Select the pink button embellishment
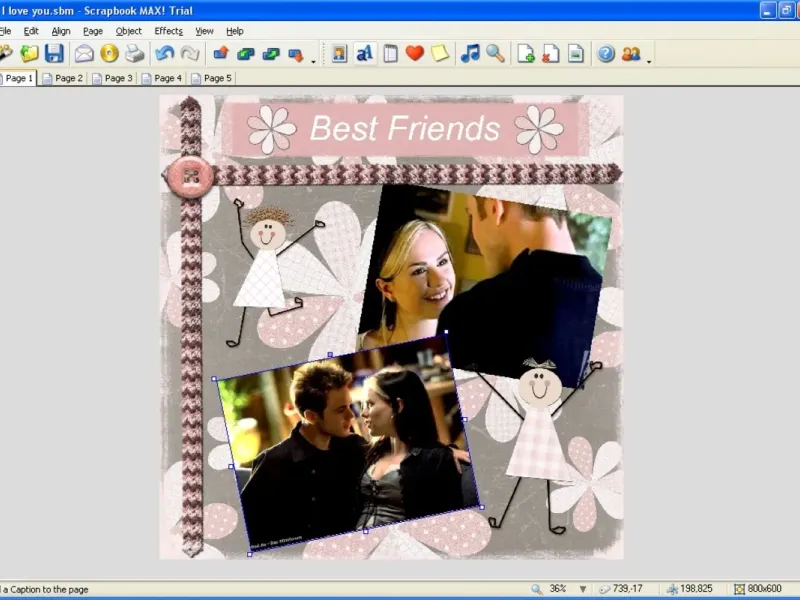This screenshot has height=600, width=800. [191, 177]
